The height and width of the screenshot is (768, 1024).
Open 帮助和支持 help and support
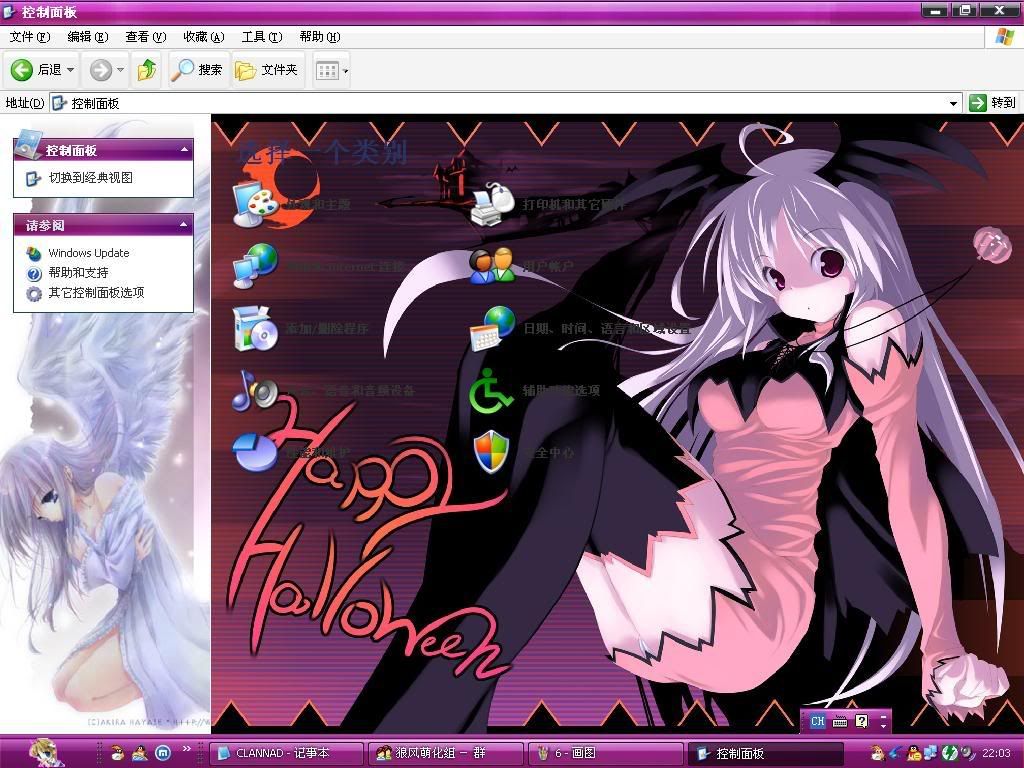click(x=78, y=272)
